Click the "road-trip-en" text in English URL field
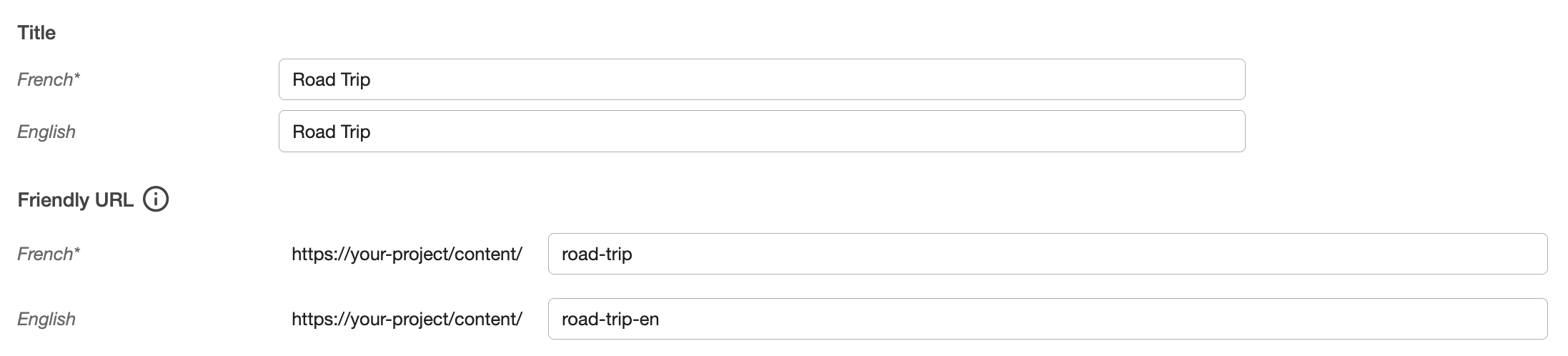Image resolution: width=1568 pixels, height=356 pixels. (610, 319)
